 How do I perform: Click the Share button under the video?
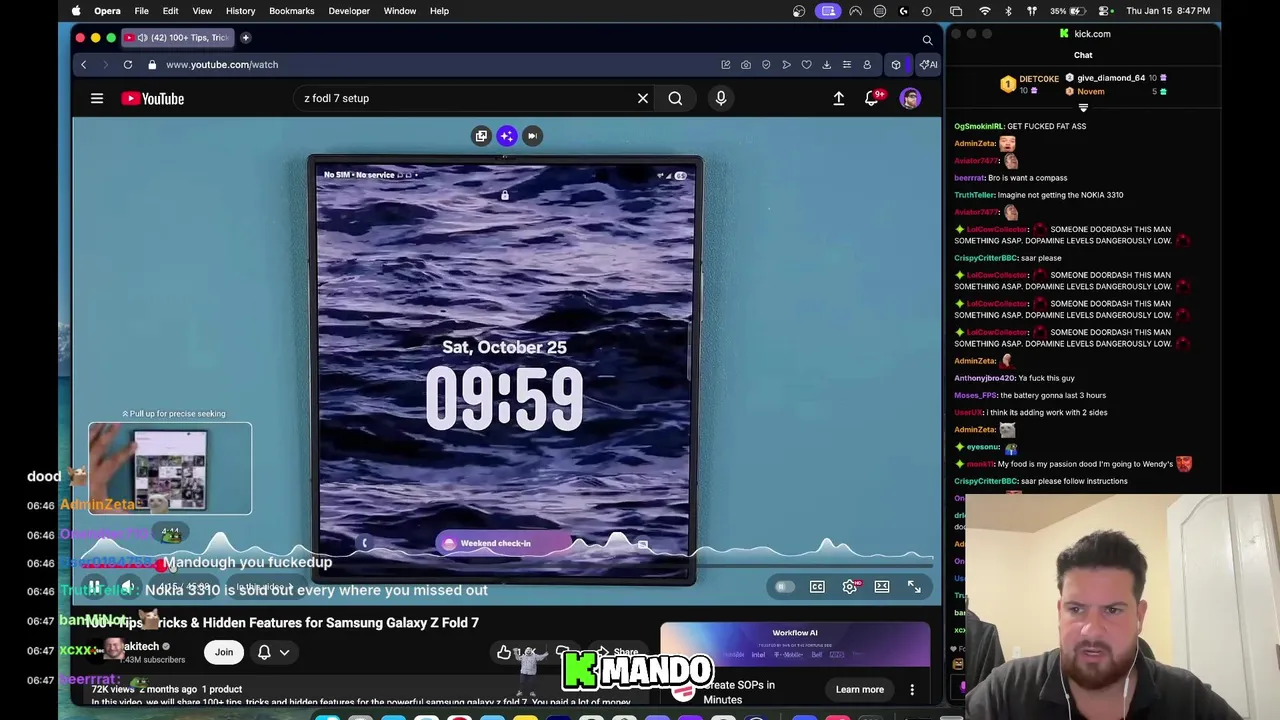[619, 653]
